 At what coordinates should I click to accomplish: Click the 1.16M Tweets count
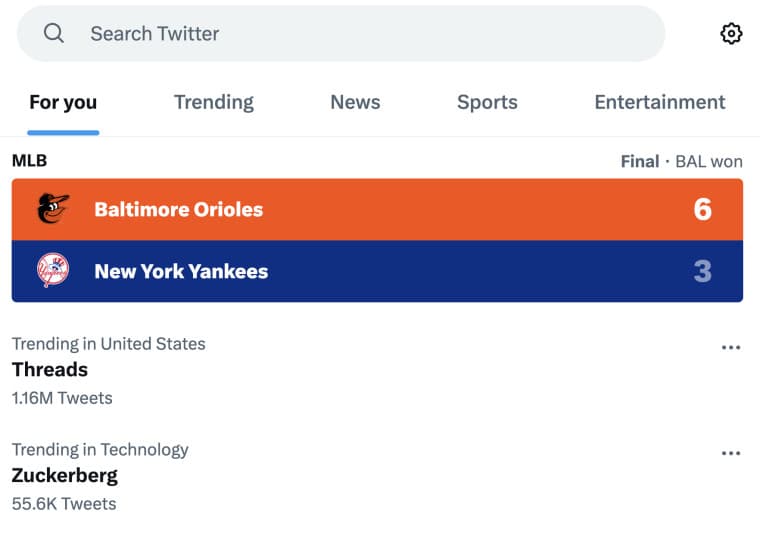(x=62, y=398)
